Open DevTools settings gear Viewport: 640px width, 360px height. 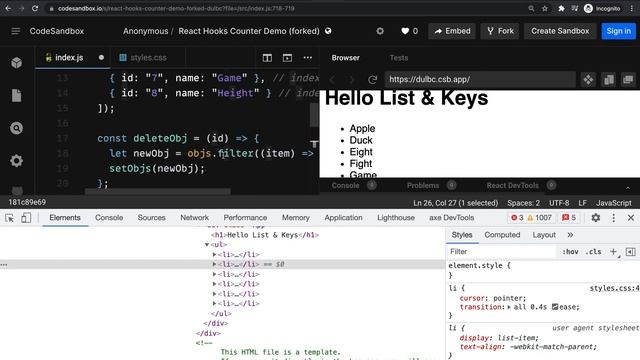point(596,218)
